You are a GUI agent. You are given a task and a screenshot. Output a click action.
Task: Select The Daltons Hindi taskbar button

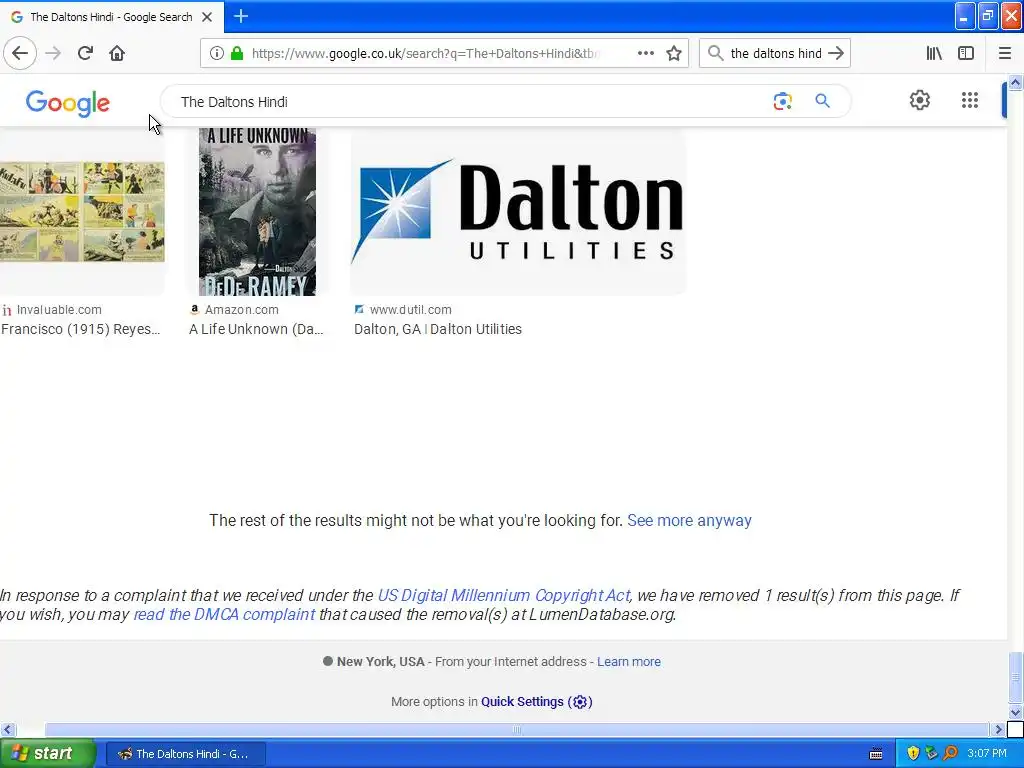point(185,754)
